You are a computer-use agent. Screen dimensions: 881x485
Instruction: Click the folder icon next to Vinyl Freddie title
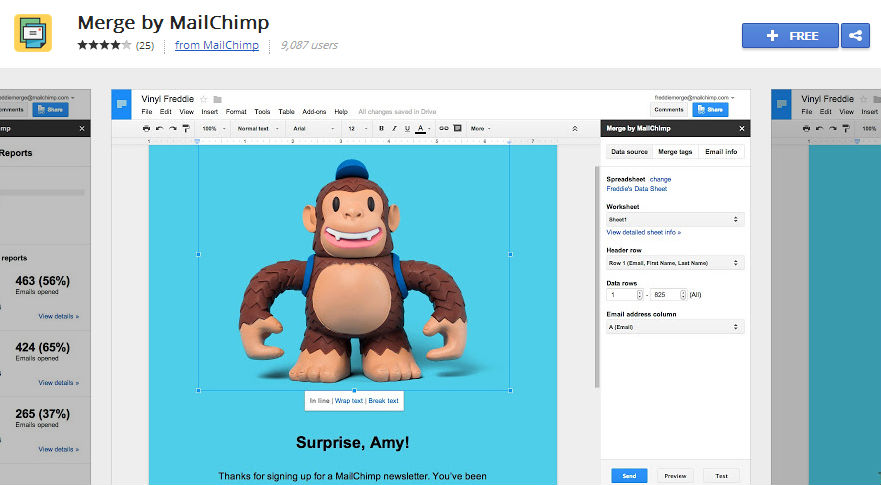[x=217, y=99]
